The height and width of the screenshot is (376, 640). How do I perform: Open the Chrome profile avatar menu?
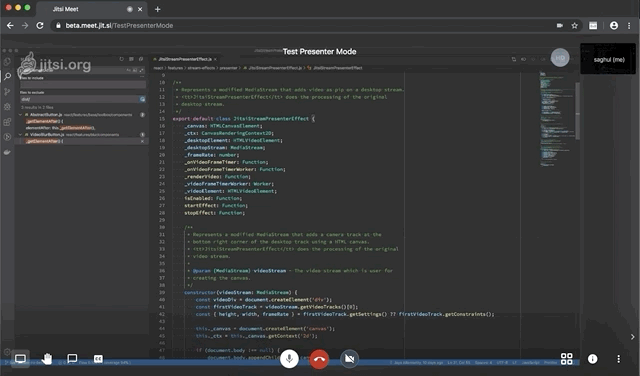(x=613, y=25)
